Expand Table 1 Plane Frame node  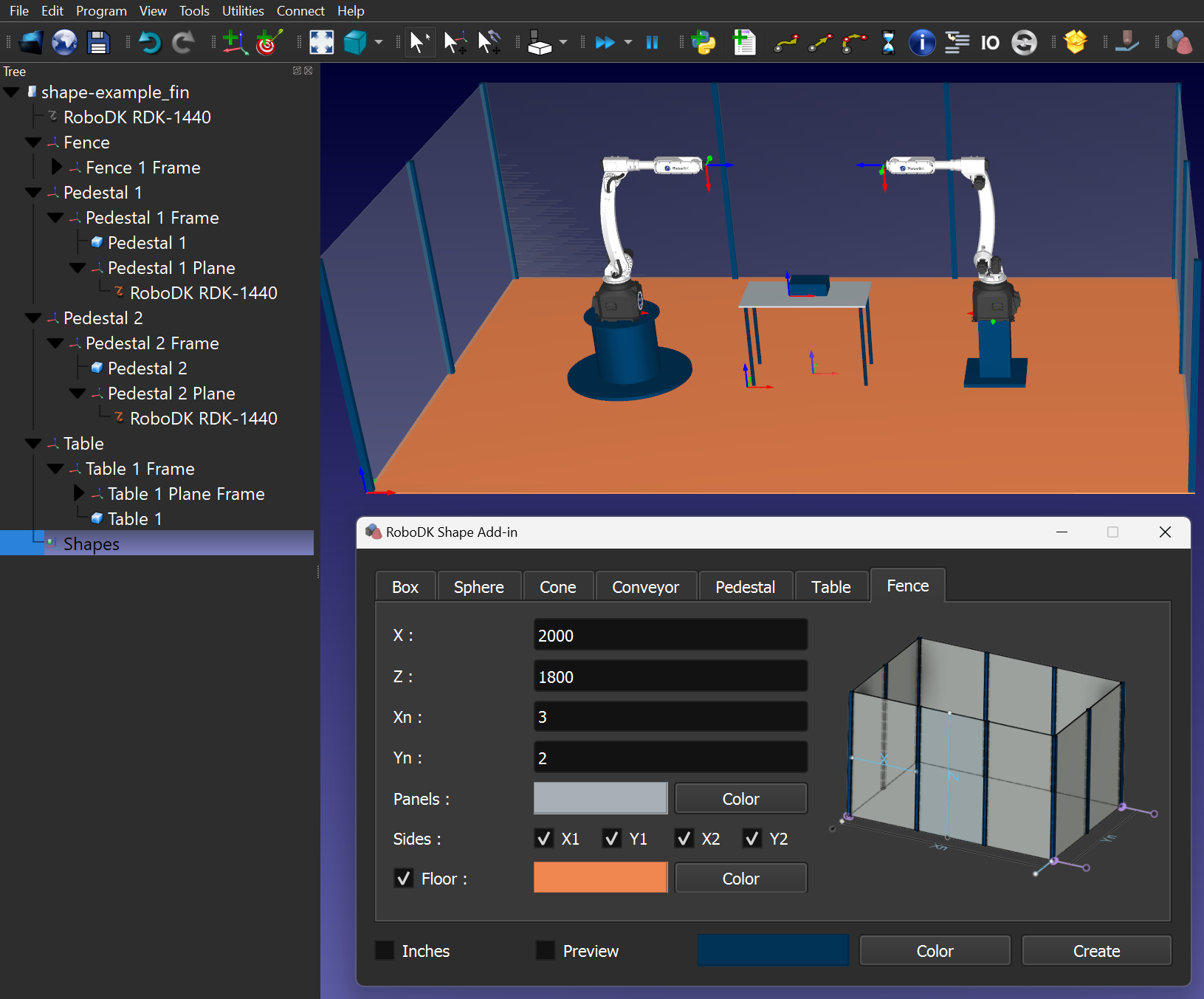click(78, 493)
